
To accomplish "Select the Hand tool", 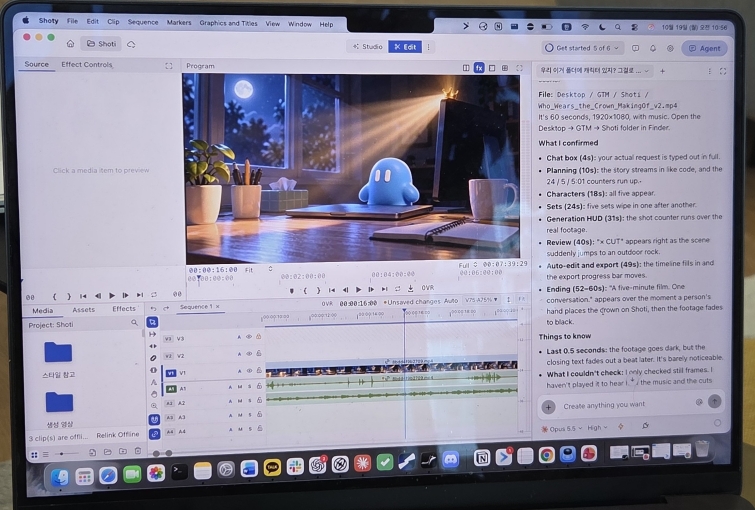I will pyautogui.click(x=154, y=394).
